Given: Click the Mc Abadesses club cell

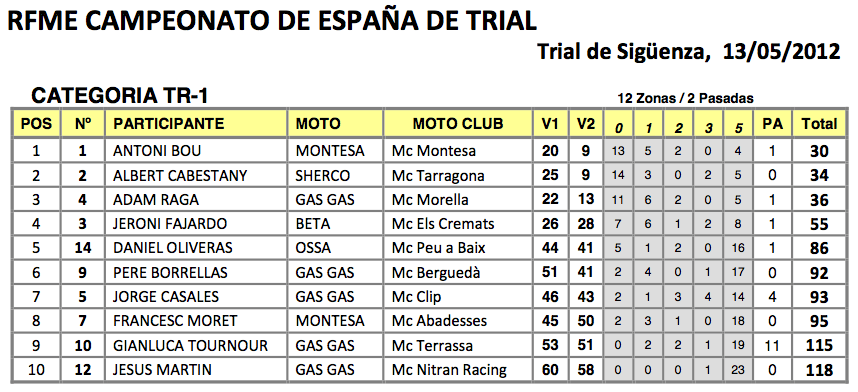Looking at the screenshot, I should [459, 321].
